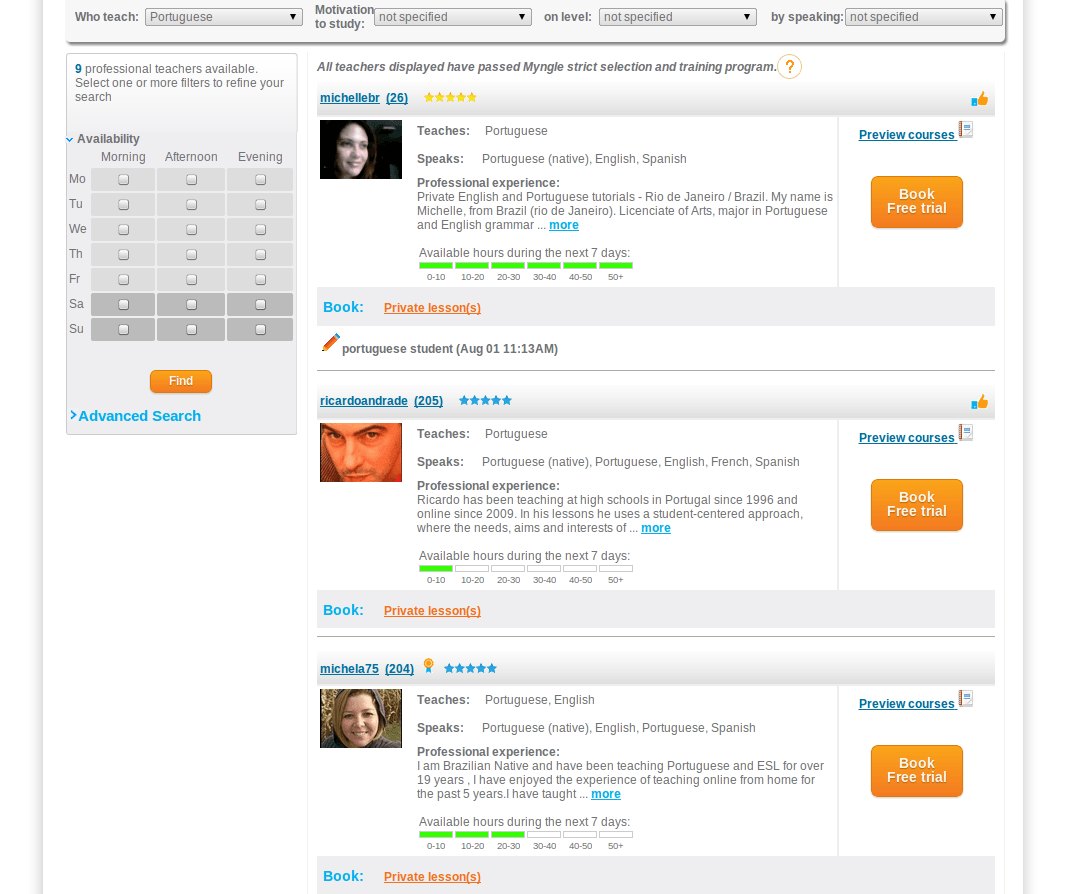This screenshot has height=894, width=1066.
Task: Open ricardoandrade's (205) reviews link
Action: pos(428,401)
